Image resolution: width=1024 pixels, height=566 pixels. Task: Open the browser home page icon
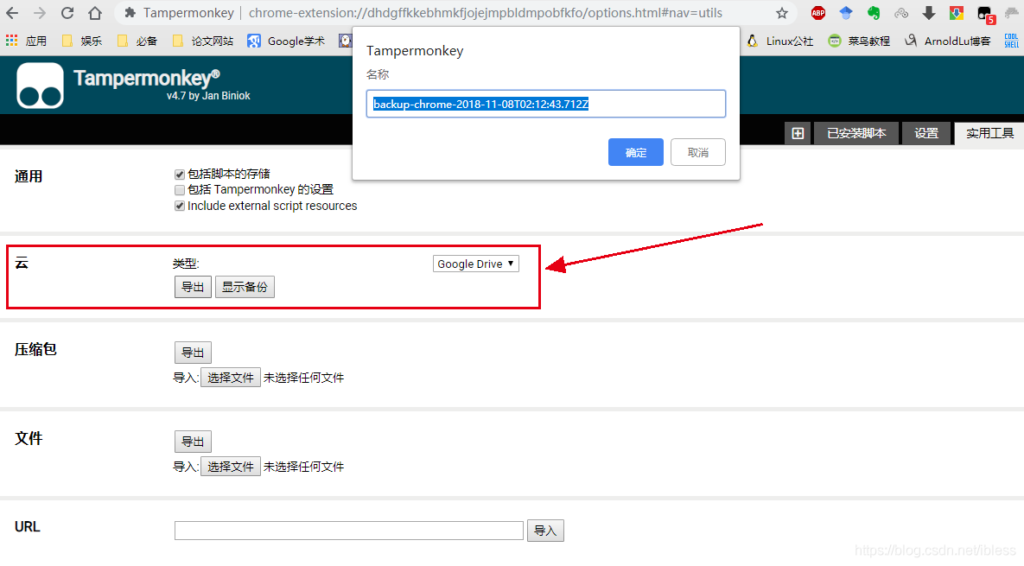[x=95, y=13]
